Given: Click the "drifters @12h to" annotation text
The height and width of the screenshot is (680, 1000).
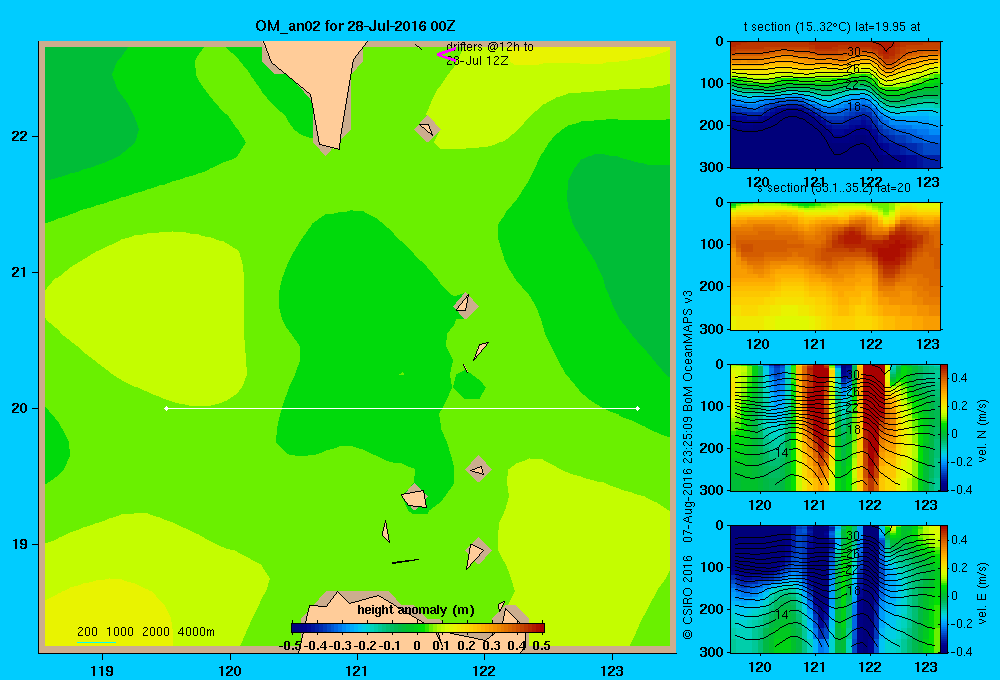Looking at the screenshot, I should [490, 47].
